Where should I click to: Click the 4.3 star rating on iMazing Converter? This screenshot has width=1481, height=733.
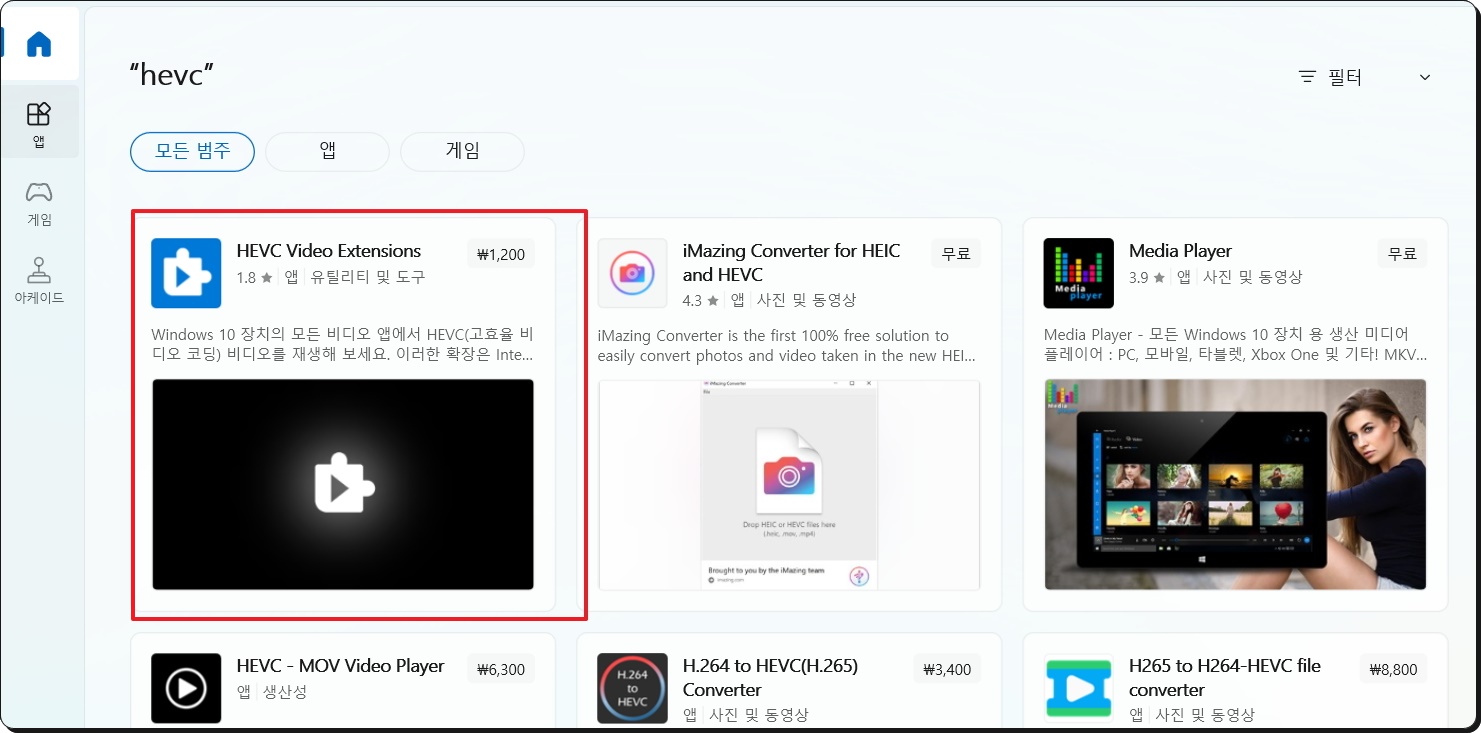pos(701,300)
